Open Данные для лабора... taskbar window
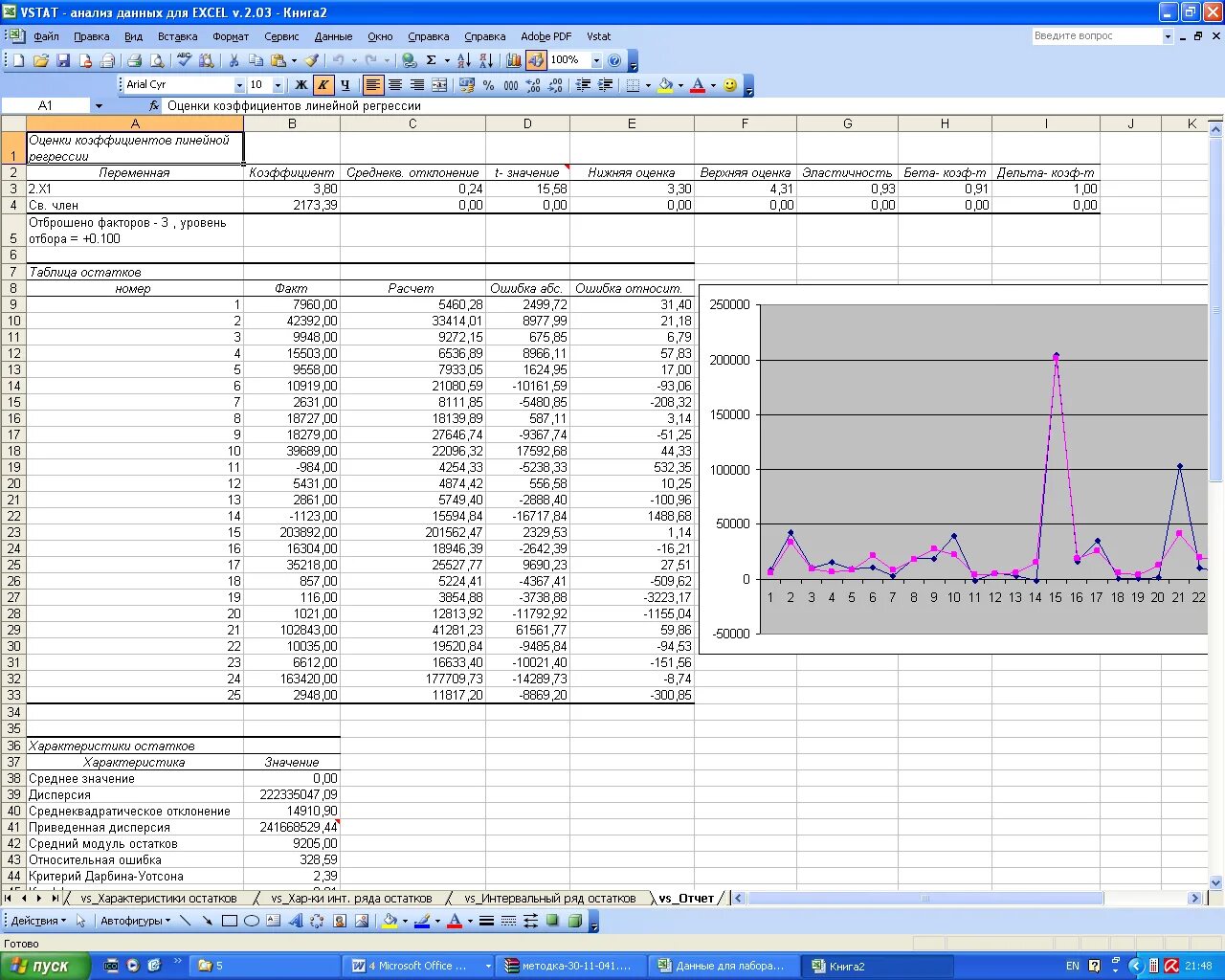This screenshot has width=1225, height=980. pyautogui.click(x=723, y=966)
